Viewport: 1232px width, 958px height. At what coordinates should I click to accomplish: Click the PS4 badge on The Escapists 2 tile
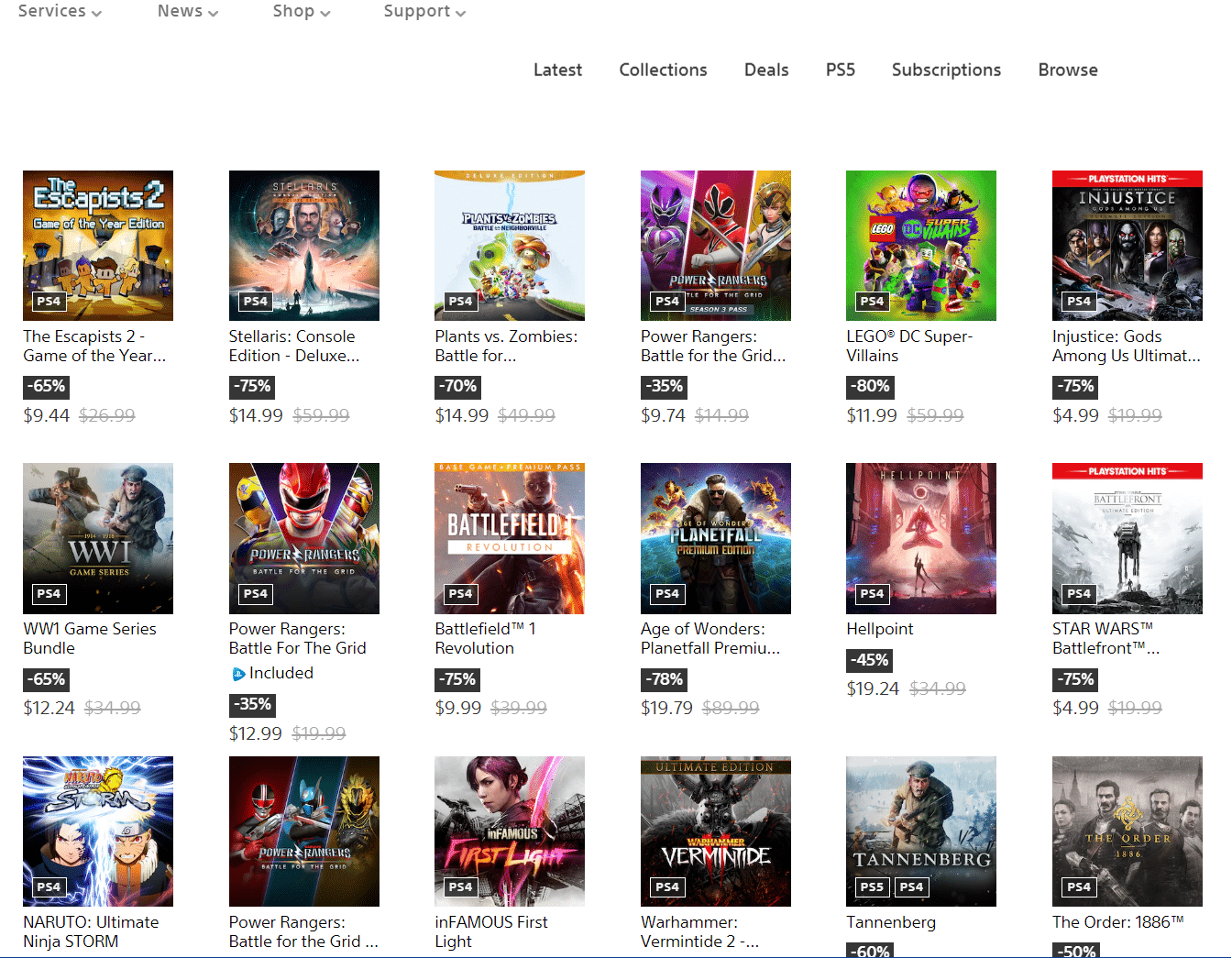tap(48, 301)
